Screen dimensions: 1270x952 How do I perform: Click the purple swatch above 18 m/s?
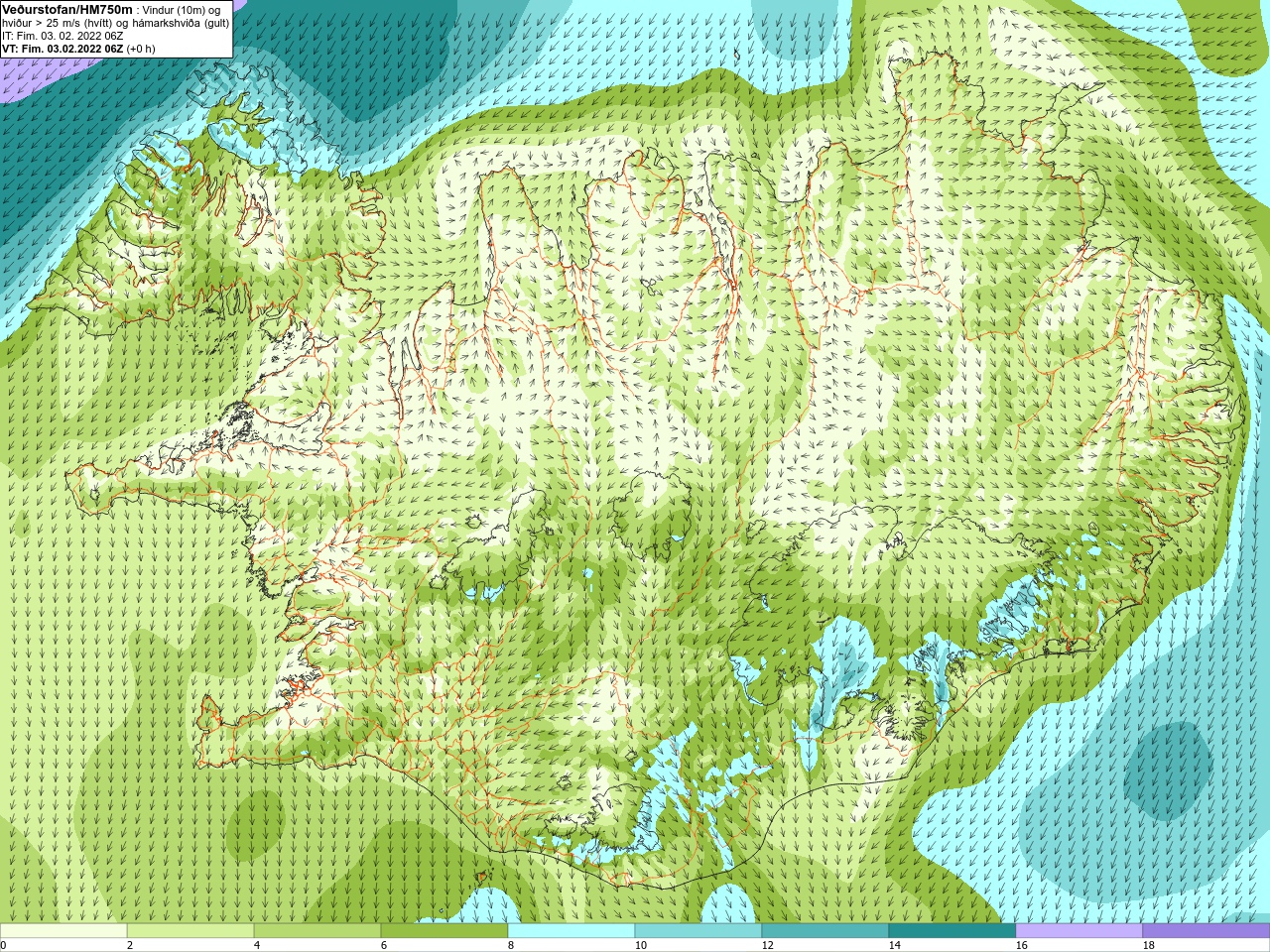[x=1206, y=931]
